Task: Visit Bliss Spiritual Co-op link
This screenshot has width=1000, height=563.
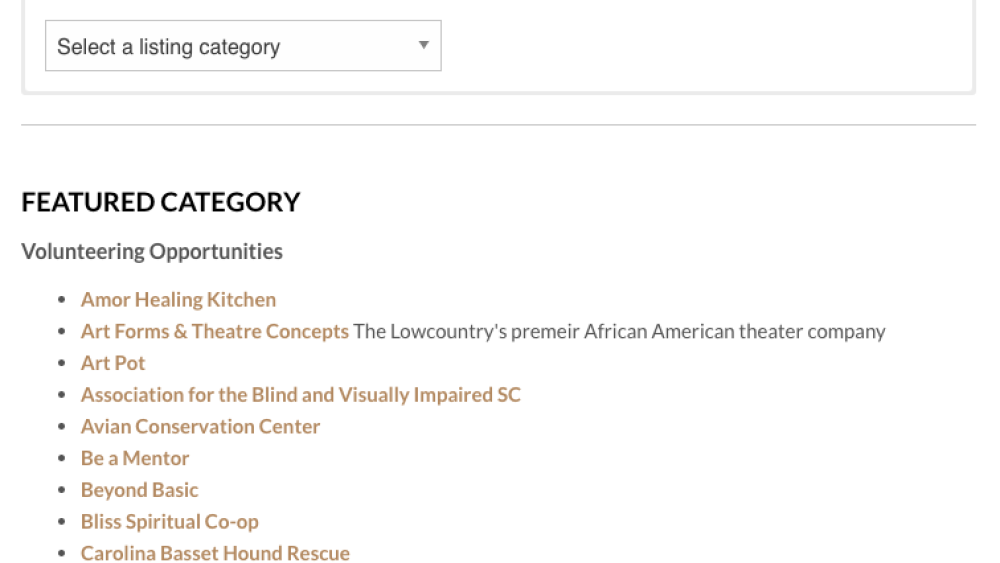Action: (169, 522)
